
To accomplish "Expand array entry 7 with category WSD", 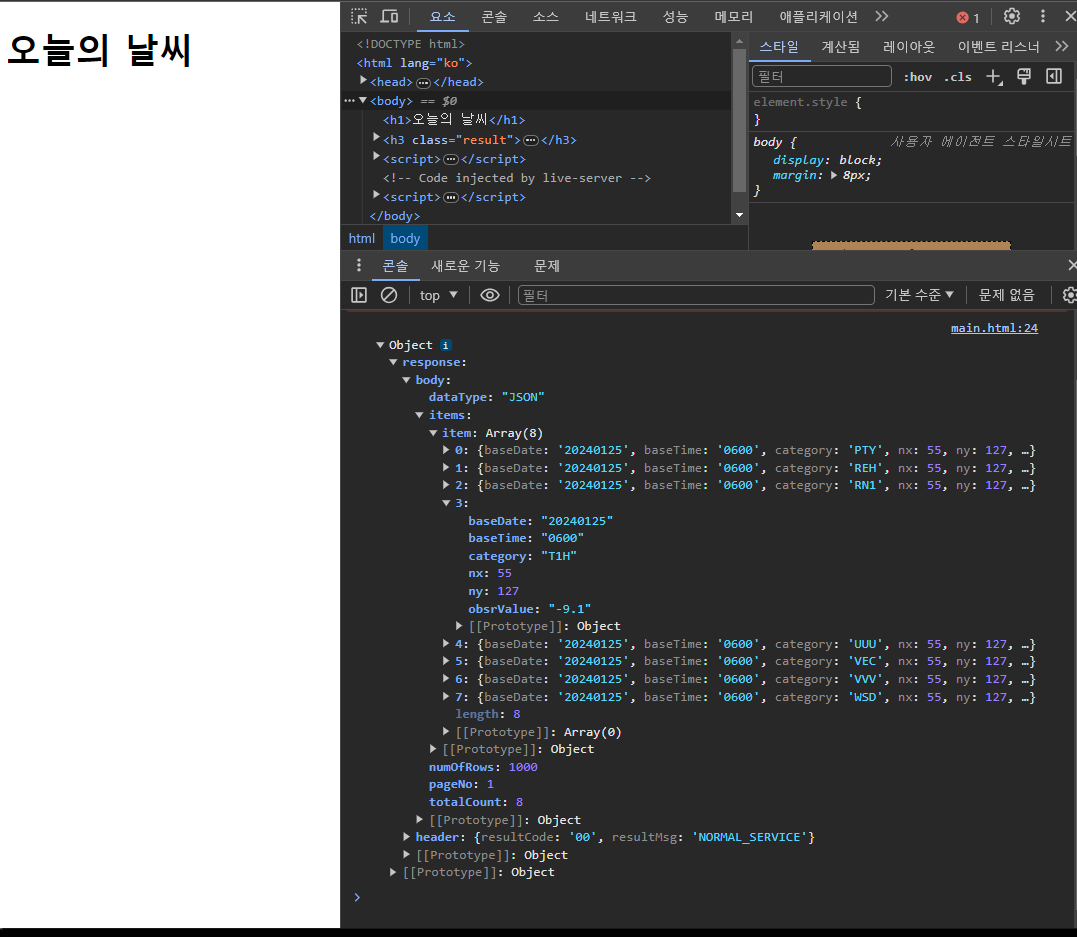I will (446, 697).
